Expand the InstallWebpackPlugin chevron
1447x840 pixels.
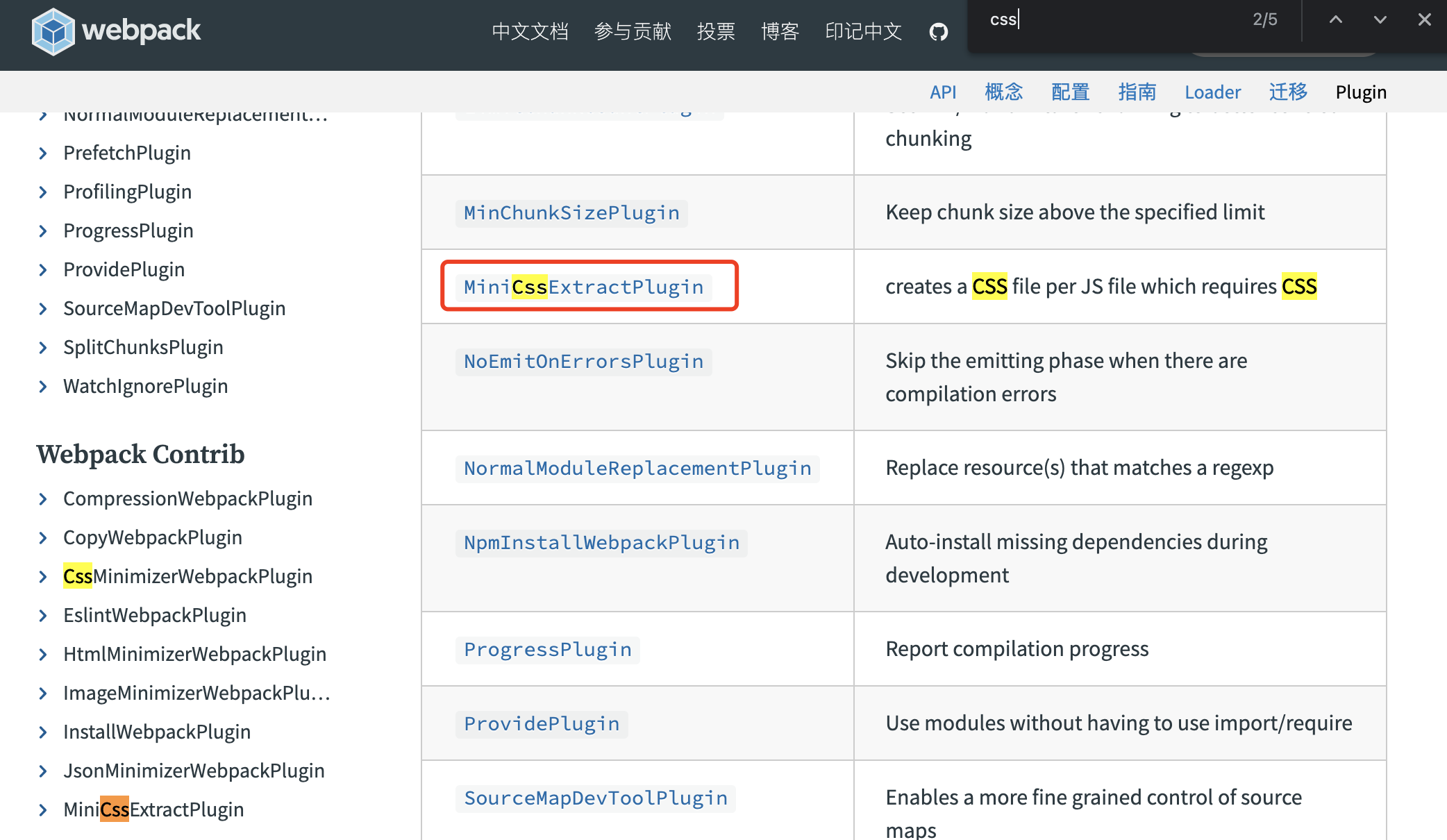coord(43,732)
